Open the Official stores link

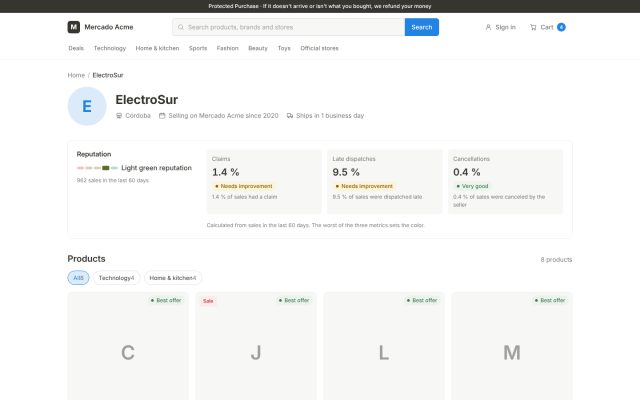pos(319,48)
